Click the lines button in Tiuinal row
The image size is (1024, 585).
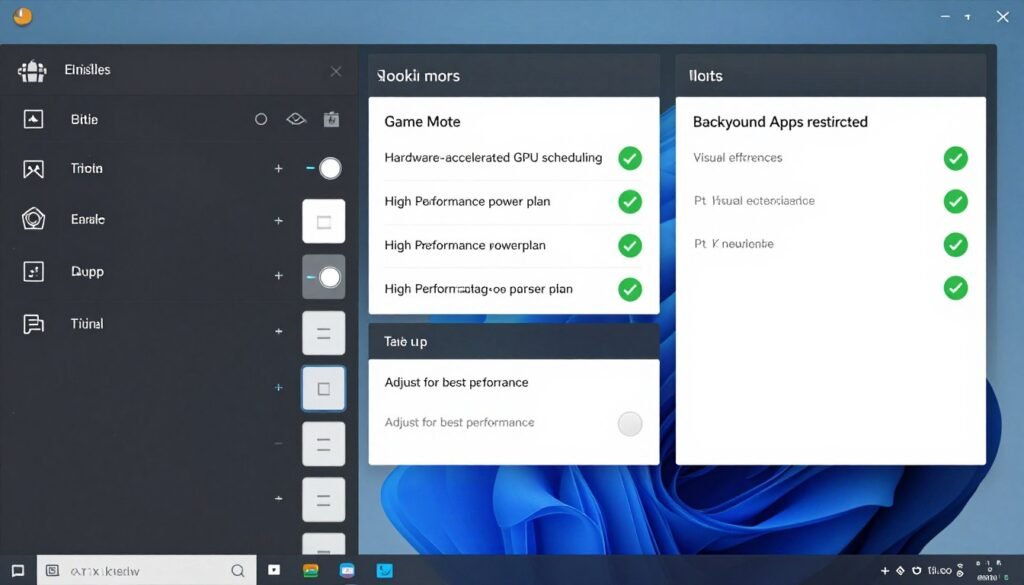[323, 333]
